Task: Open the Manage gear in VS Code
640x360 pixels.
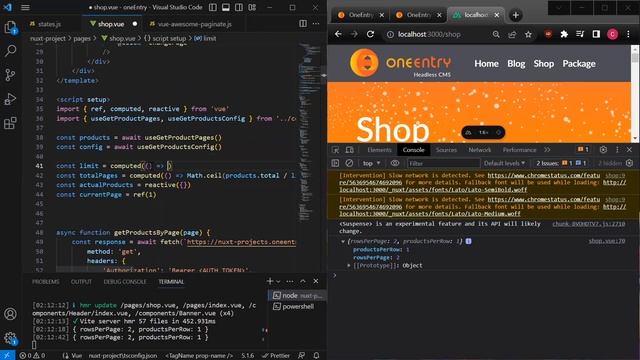Action: [10, 338]
